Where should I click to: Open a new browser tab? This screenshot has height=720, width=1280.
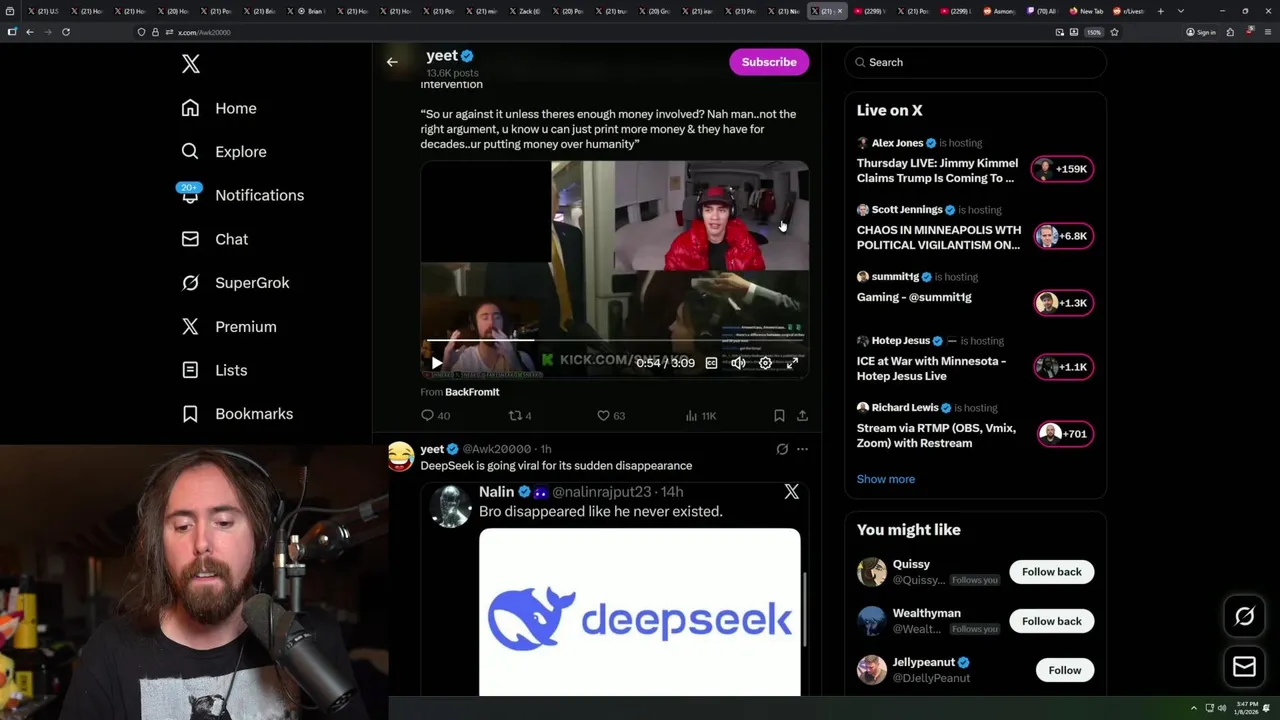pos(1160,11)
